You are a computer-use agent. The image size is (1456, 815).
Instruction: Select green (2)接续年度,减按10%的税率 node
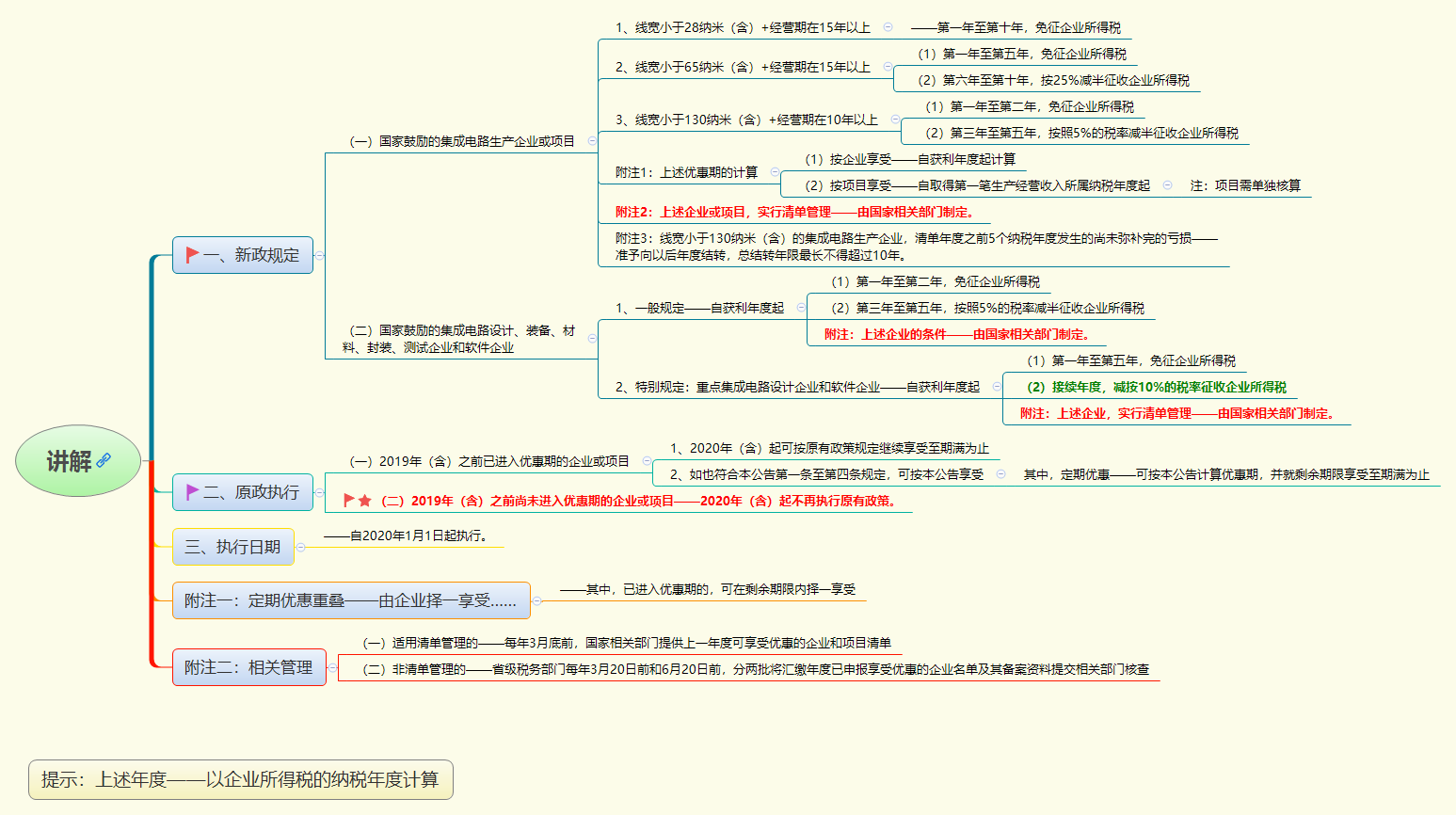click(x=1156, y=387)
